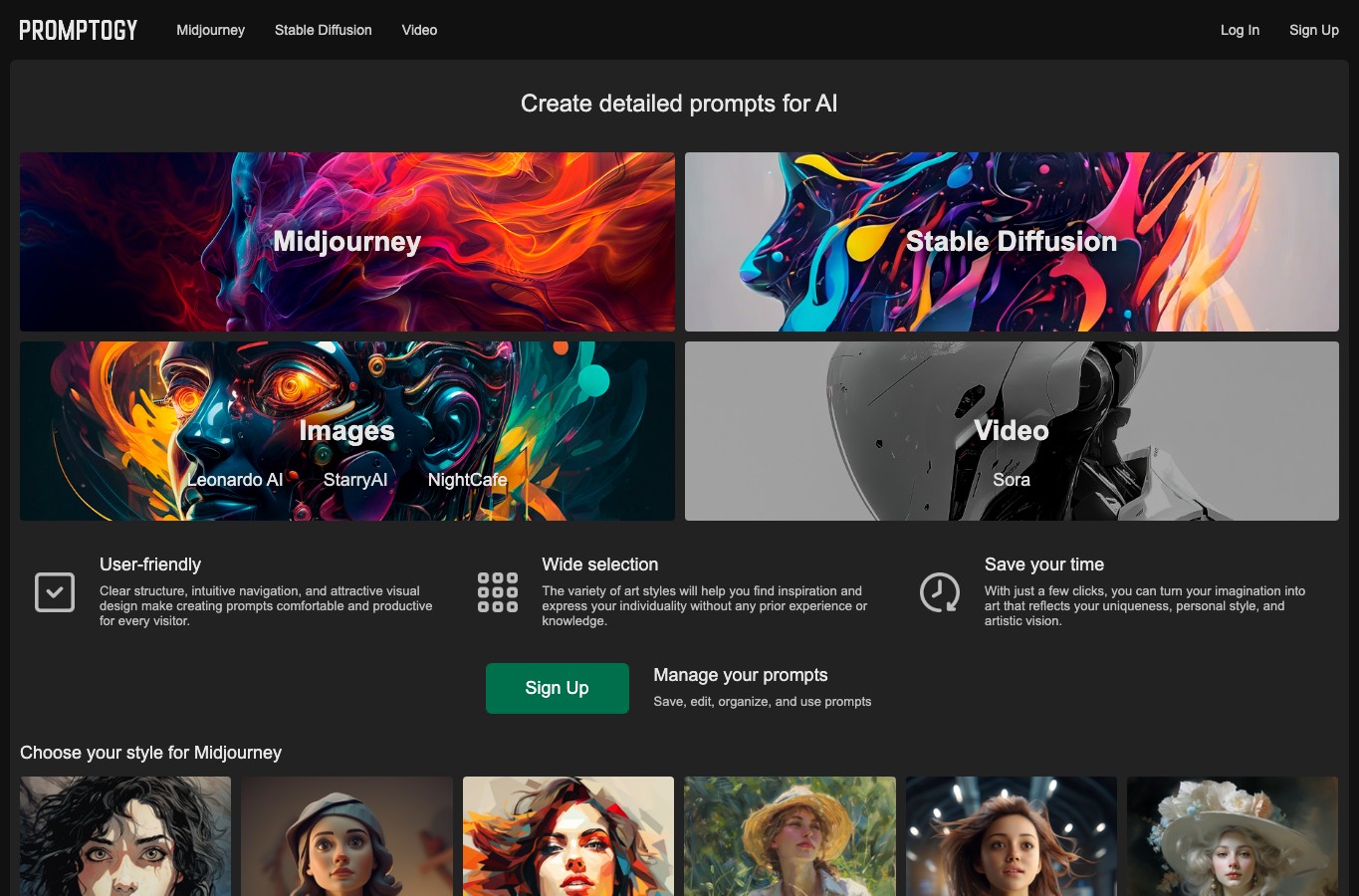1359x896 pixels.
Task: Click the Save your time clock icon
Action: click(940, 592)
